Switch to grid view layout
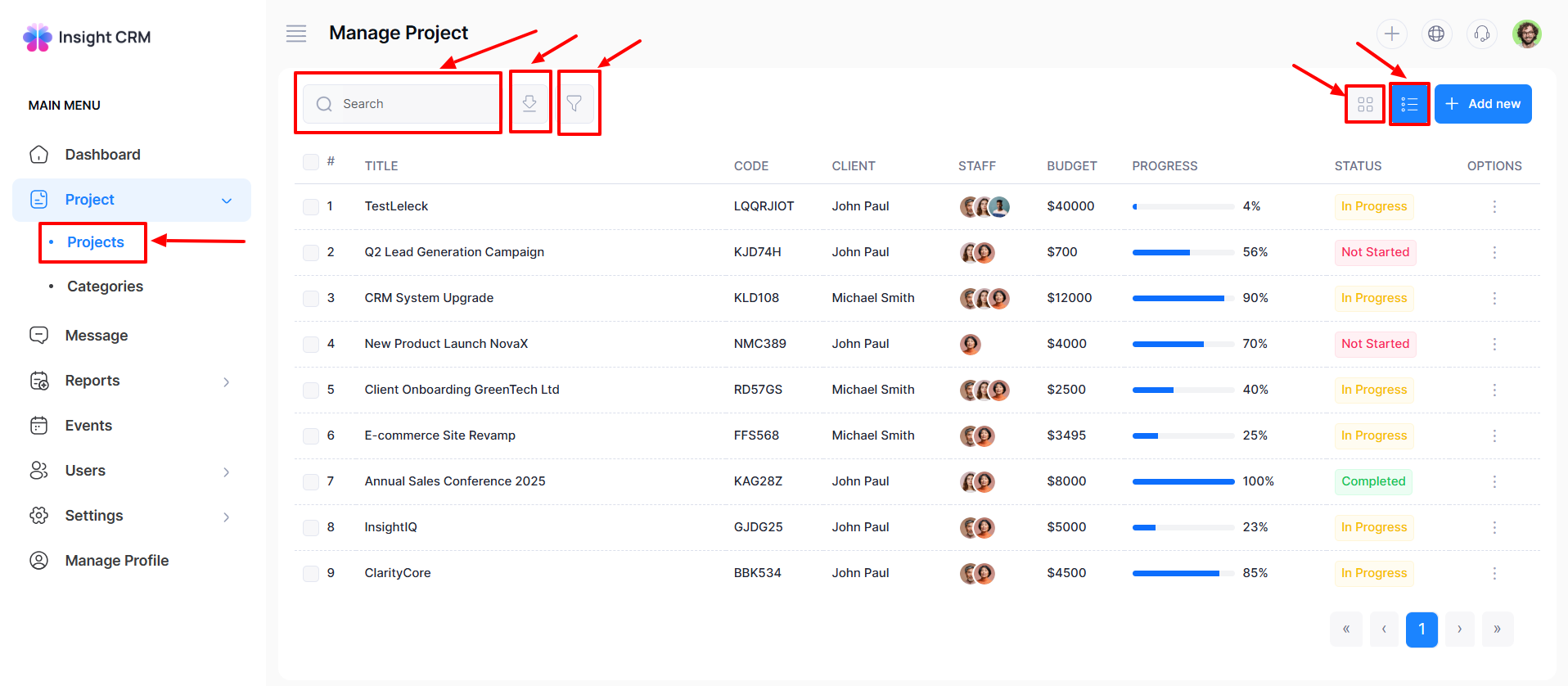Viewport: 1568px width, 686px height. (1365, 104)
